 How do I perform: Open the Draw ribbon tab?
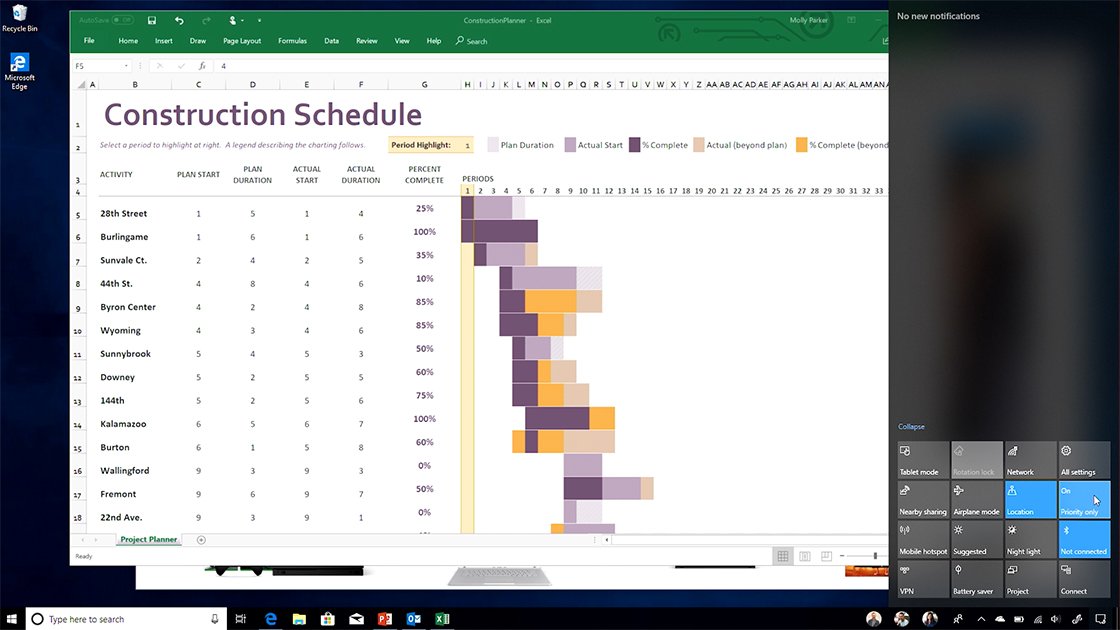(x=199, y=41)
